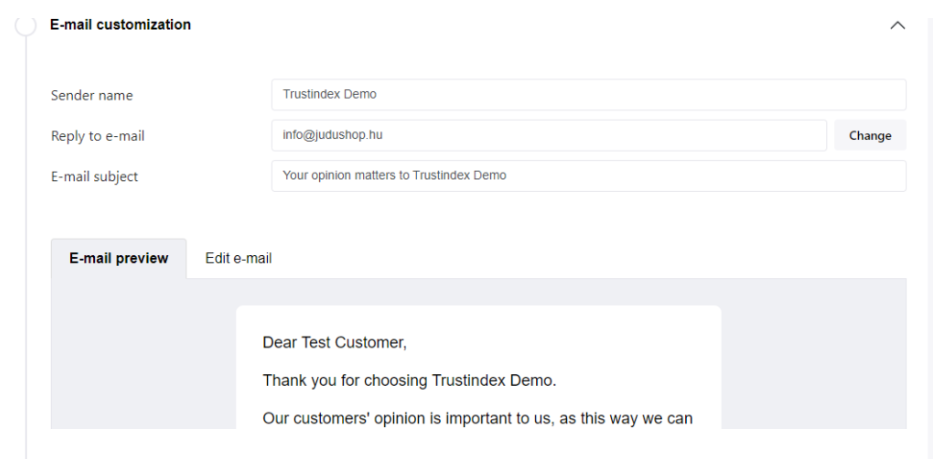This screenshot has width=933, height=459.
Task: Open the Edit e-mail tab
Action: coord(238,258)
